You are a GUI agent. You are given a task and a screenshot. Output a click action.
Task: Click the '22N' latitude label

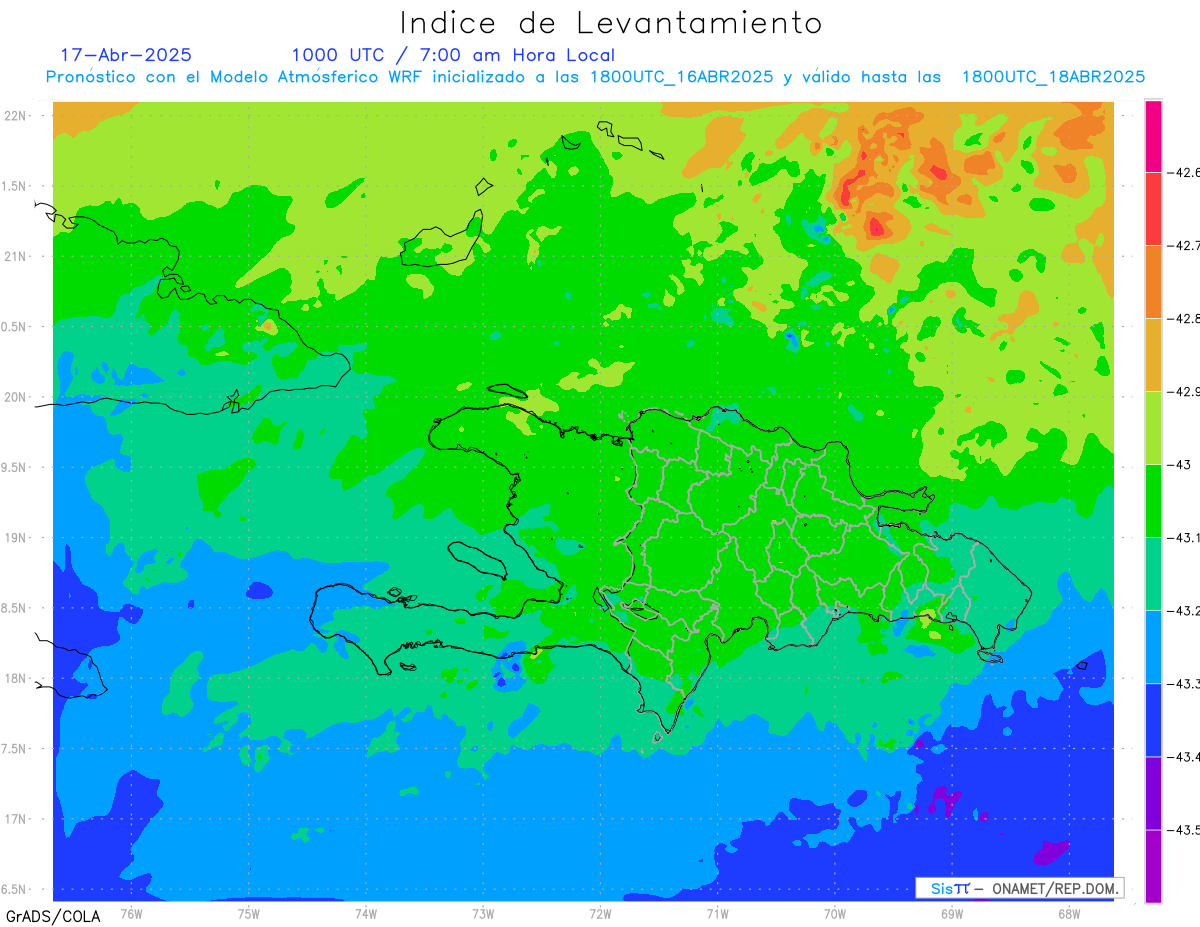click(17, 115)
